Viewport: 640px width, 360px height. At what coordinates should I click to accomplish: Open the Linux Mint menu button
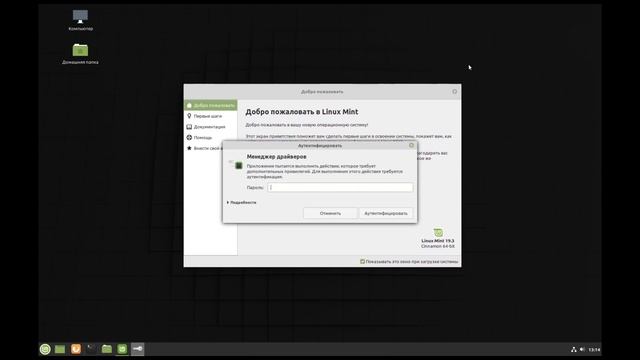[45, 349]
